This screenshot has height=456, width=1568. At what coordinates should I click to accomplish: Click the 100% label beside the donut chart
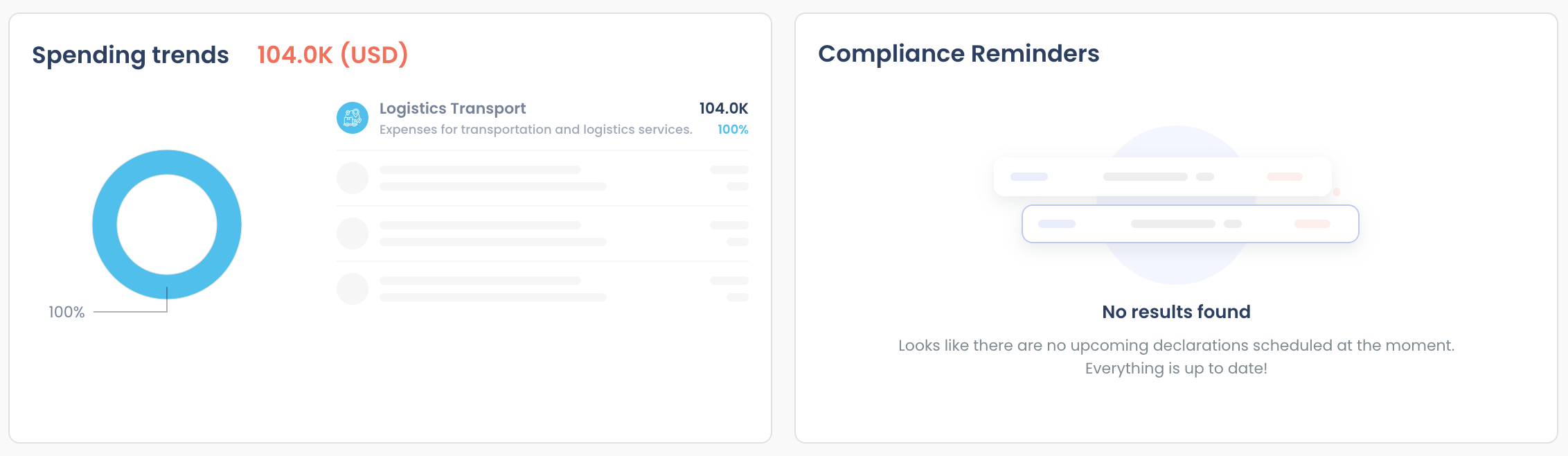[x=66, y=312]
